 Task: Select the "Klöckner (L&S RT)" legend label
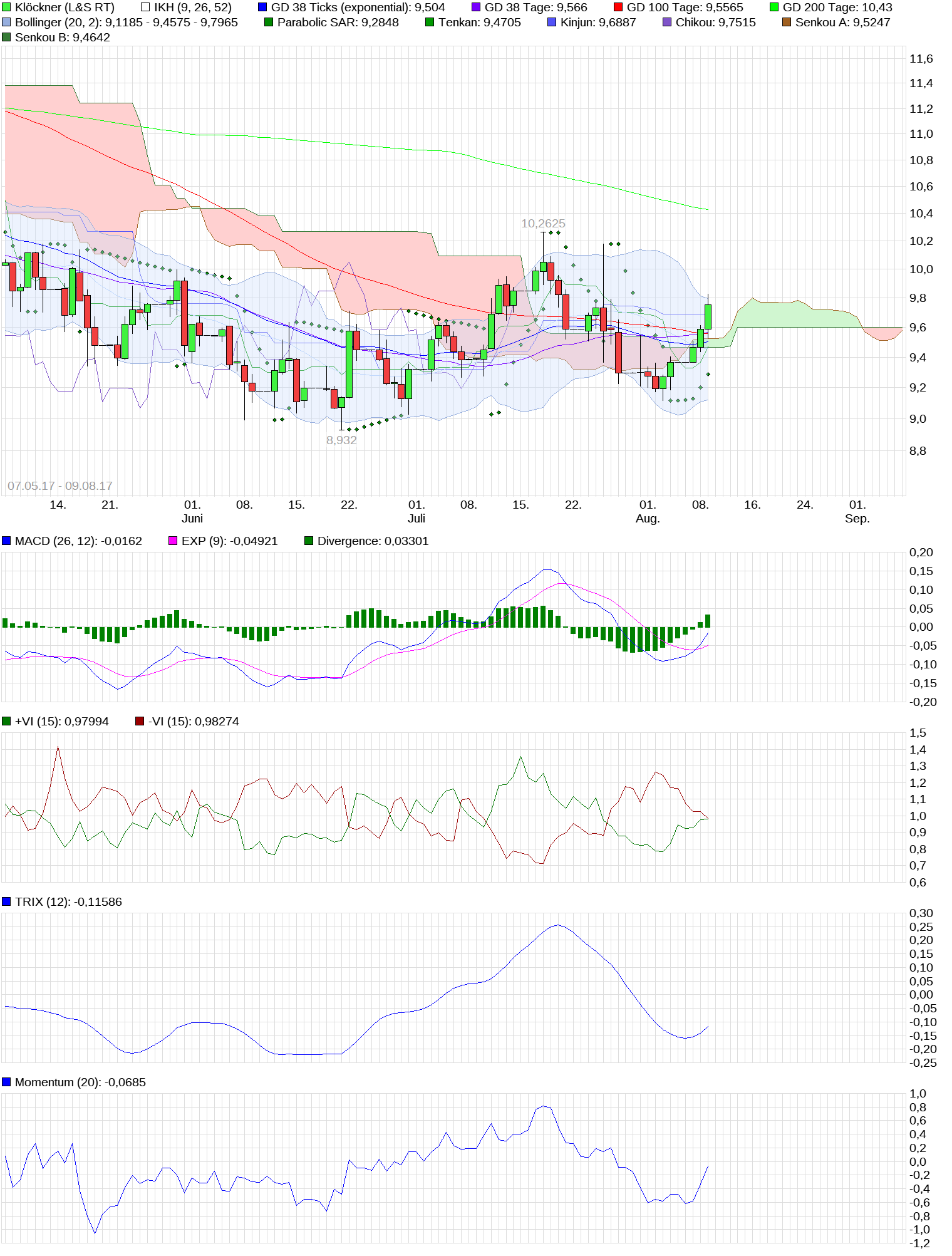(65, 8)
